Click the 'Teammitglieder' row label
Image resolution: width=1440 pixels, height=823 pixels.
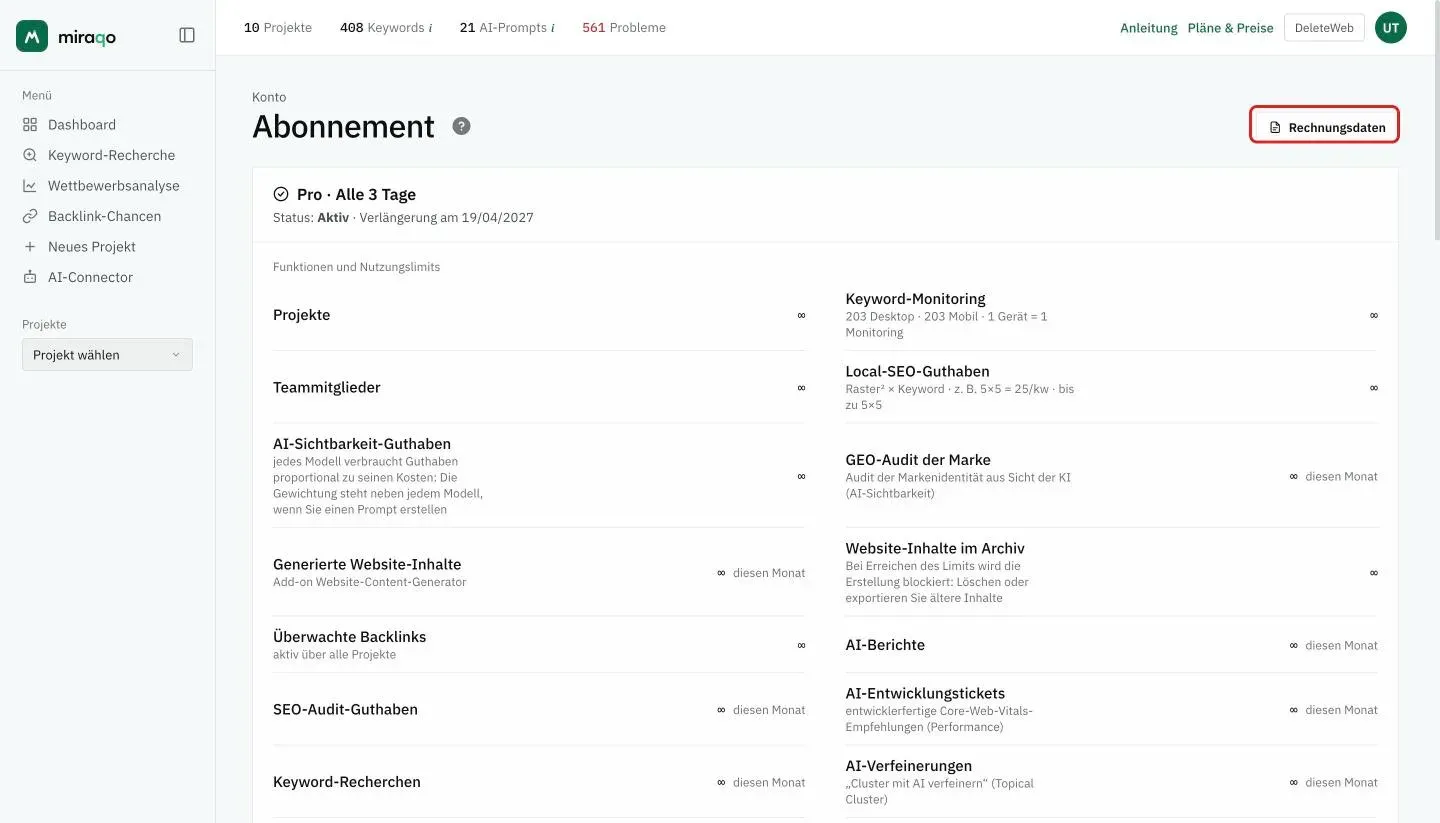pyautogui.click(x=327, y=387)
